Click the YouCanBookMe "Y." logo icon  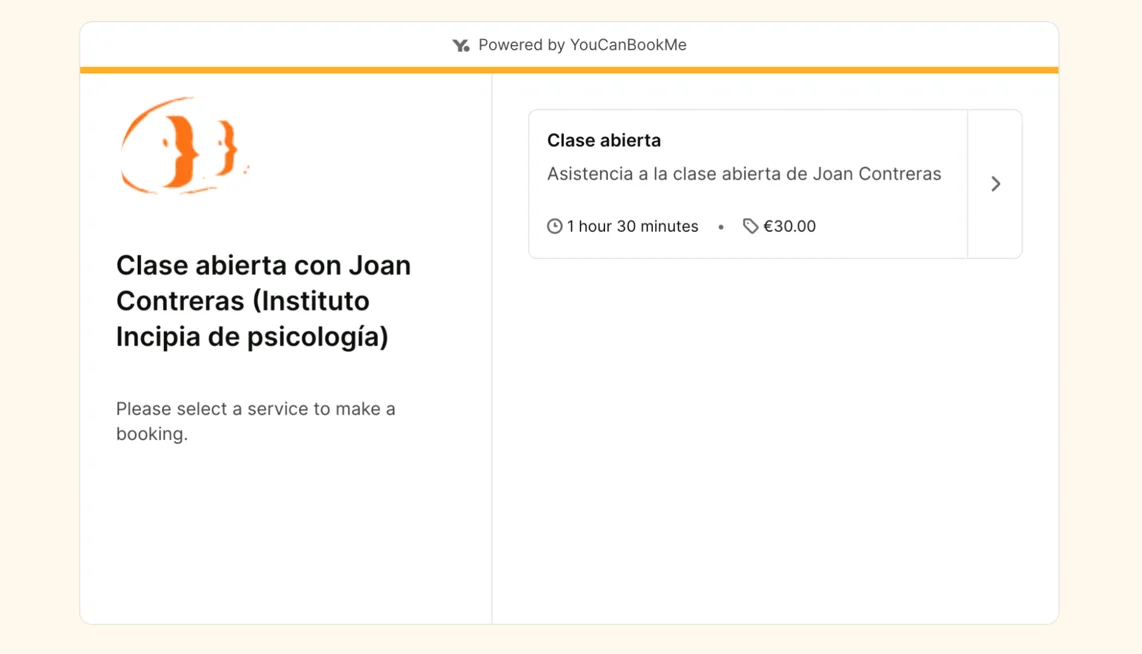461,45
